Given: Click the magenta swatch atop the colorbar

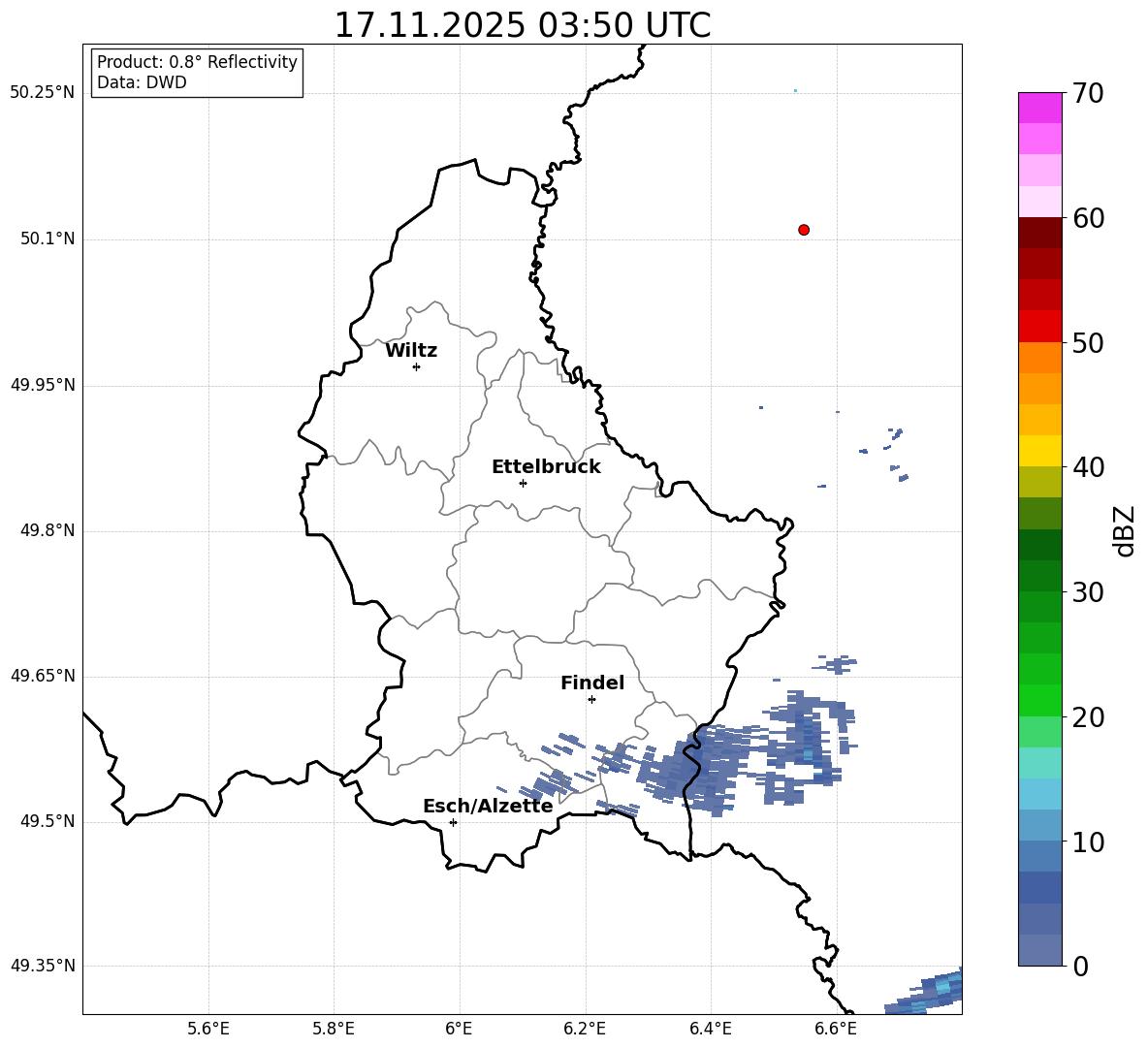Looking at the screenshot, I should pos(1039,108).
